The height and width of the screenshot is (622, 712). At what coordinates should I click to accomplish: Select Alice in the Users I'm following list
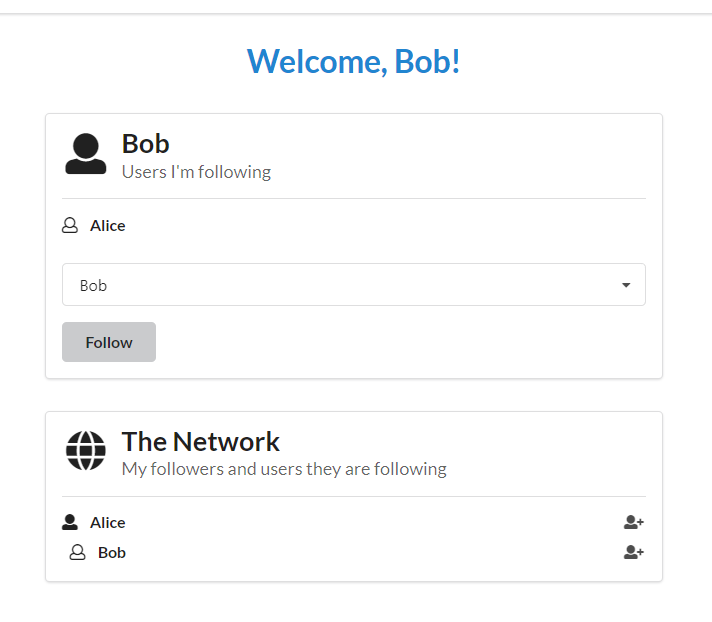pyautogui.click(x=108, y=226)
